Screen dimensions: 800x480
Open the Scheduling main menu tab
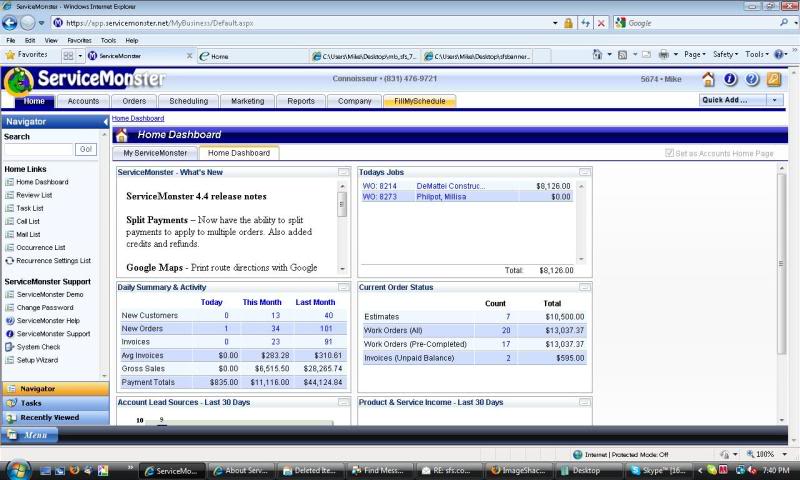pyautogui.click(x=189, y=101)
